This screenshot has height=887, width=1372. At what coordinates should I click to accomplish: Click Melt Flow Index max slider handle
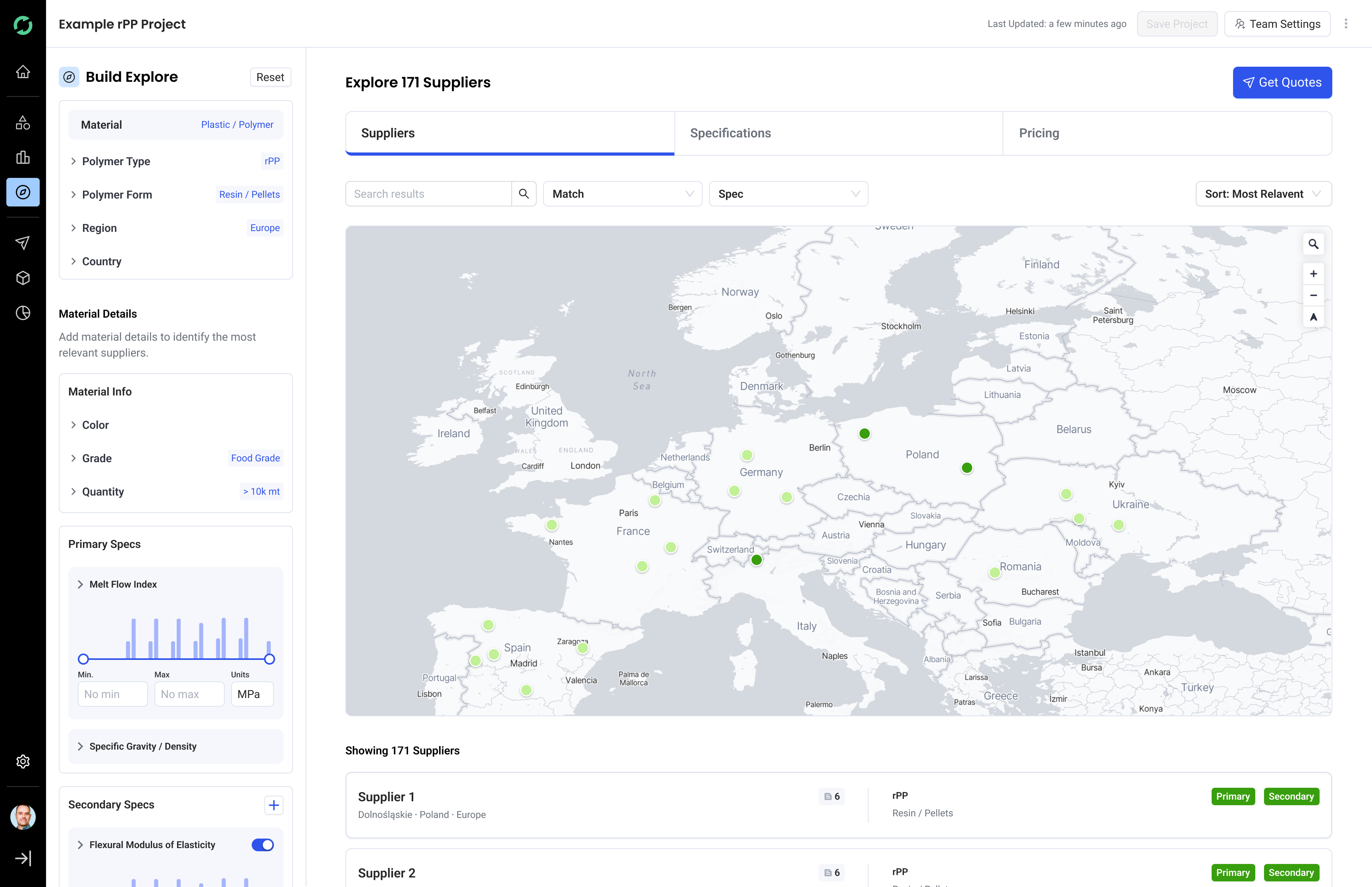(x=270, y=659)
